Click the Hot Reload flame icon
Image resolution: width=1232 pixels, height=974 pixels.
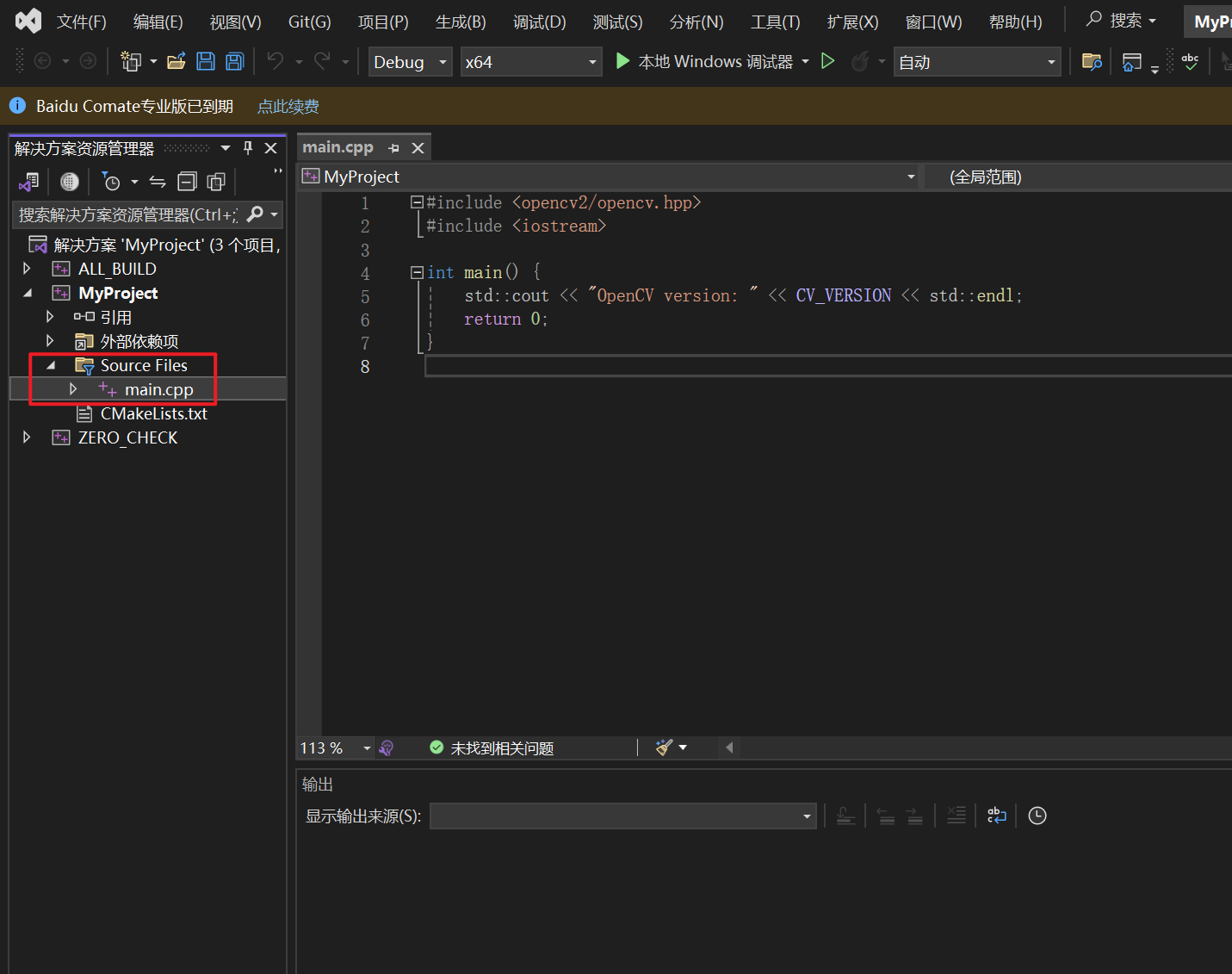pyautogui.click(x=859, y=61)
